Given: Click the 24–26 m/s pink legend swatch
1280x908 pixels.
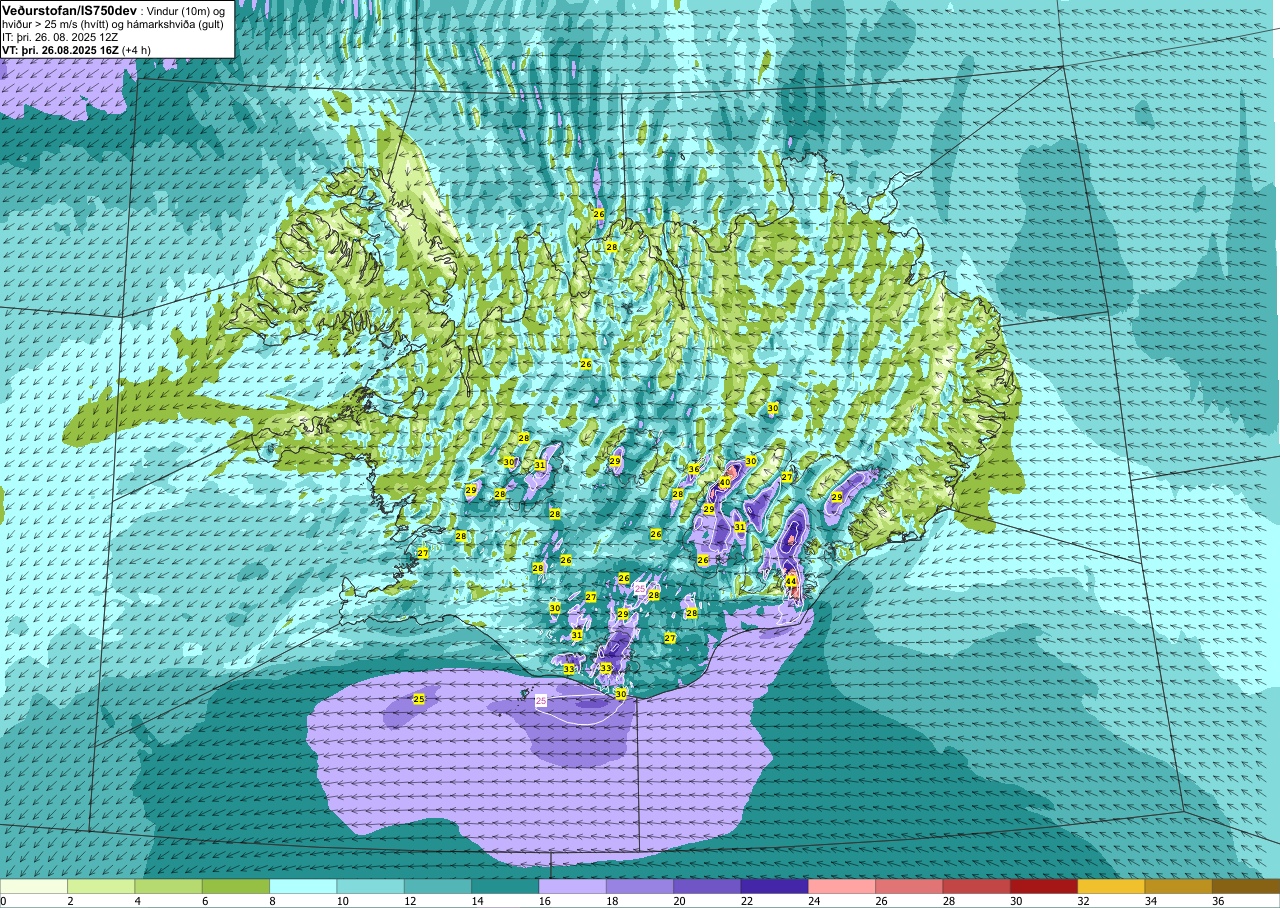Looking at the screenshot, I should click(842, 886).
